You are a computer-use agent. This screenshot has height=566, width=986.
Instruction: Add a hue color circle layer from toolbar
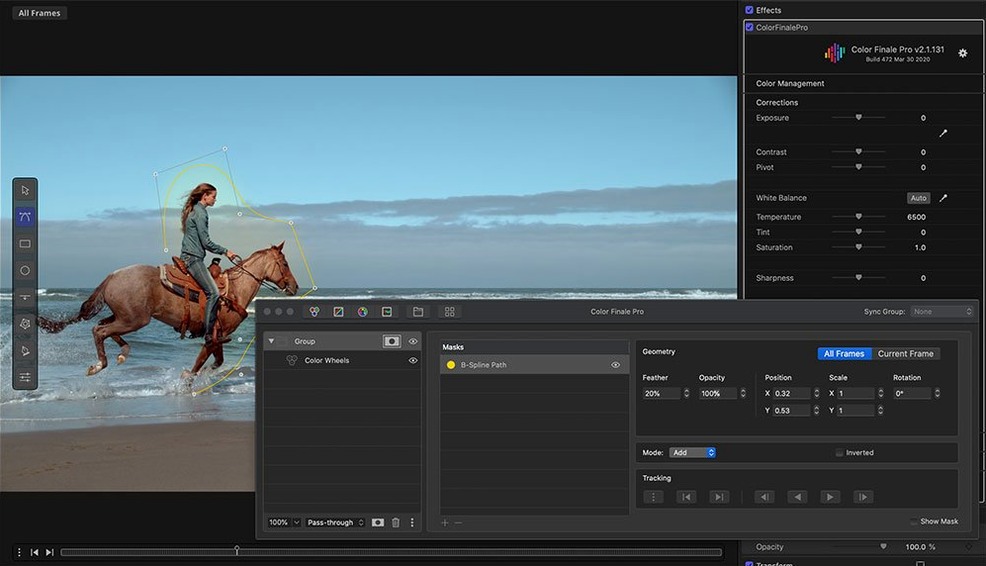point(363,311)
